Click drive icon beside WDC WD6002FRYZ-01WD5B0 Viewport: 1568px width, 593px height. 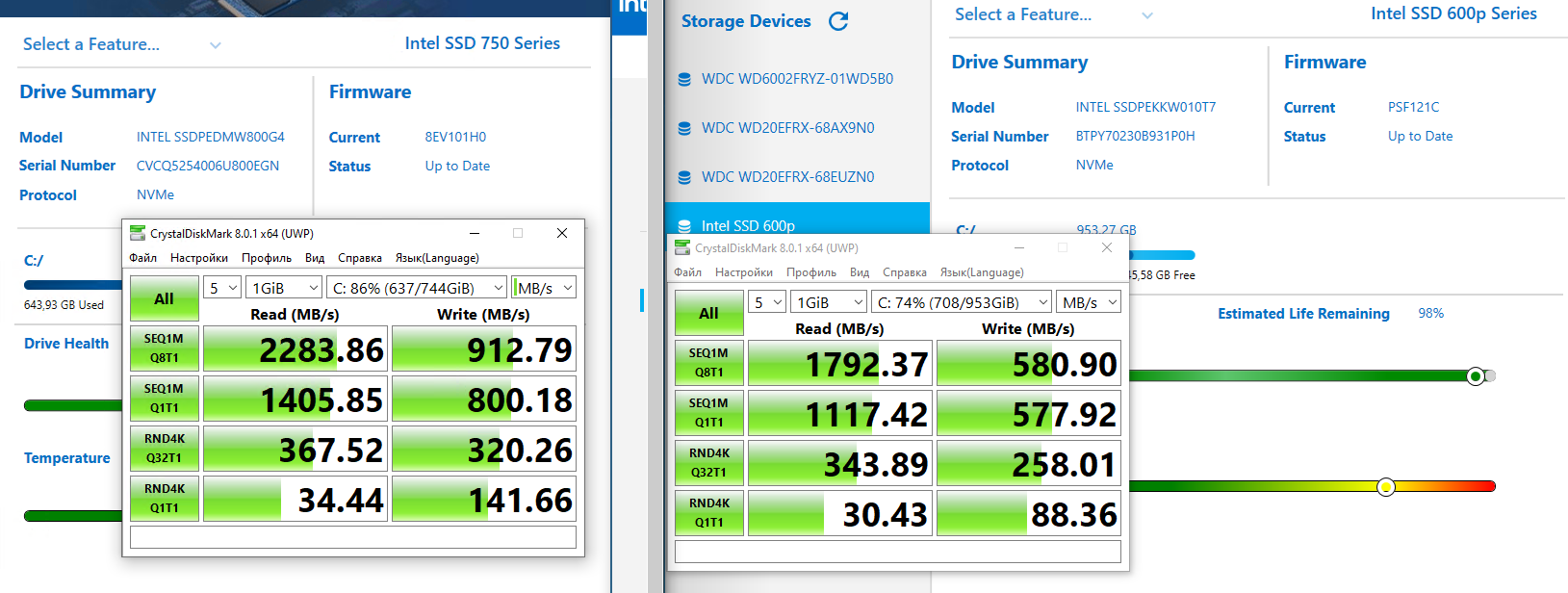click(x=684, y=79)
